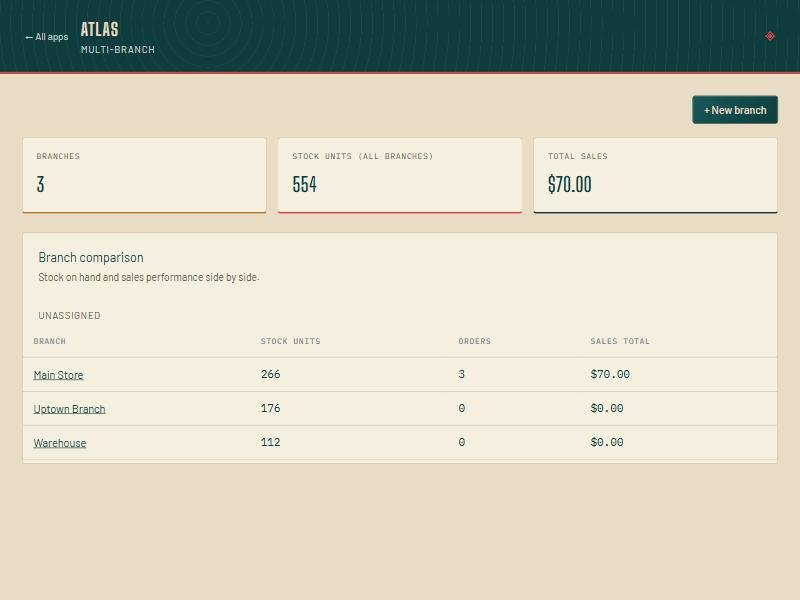Click the Branch column header
800x600 pixels.
tap(49, 341)
